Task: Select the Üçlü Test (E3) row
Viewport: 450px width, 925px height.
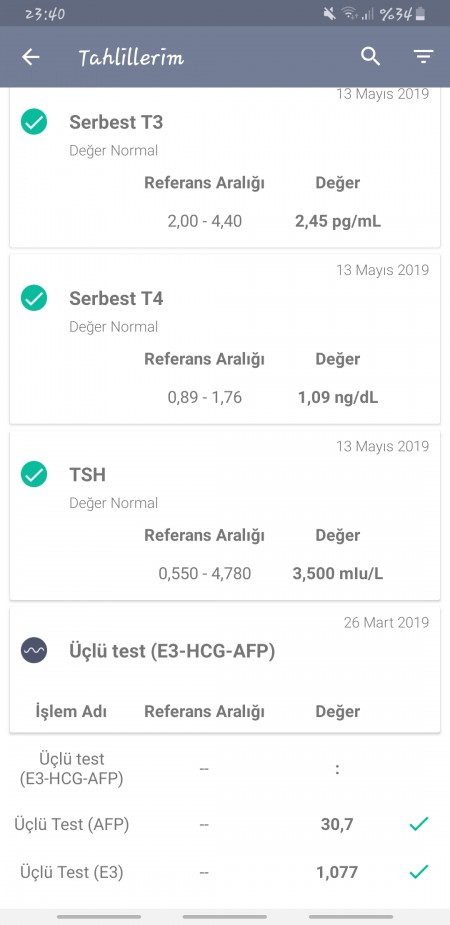Action: 225,872
